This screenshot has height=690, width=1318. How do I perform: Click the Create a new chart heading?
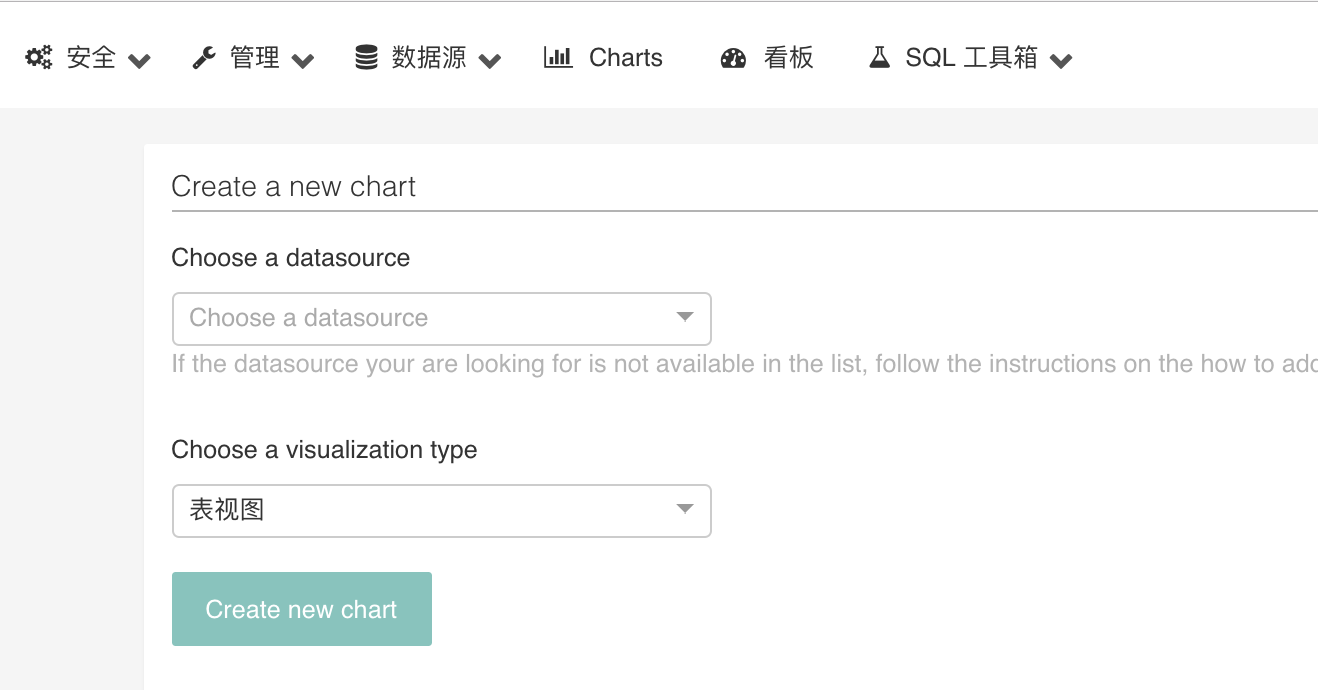point(294,187)
